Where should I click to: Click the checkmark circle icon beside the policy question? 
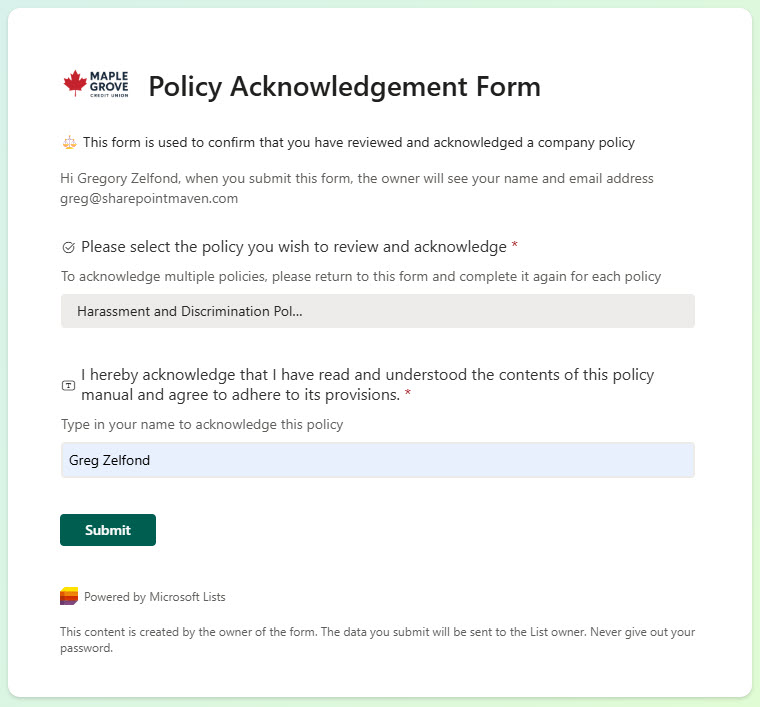click(x=68, y=247)
